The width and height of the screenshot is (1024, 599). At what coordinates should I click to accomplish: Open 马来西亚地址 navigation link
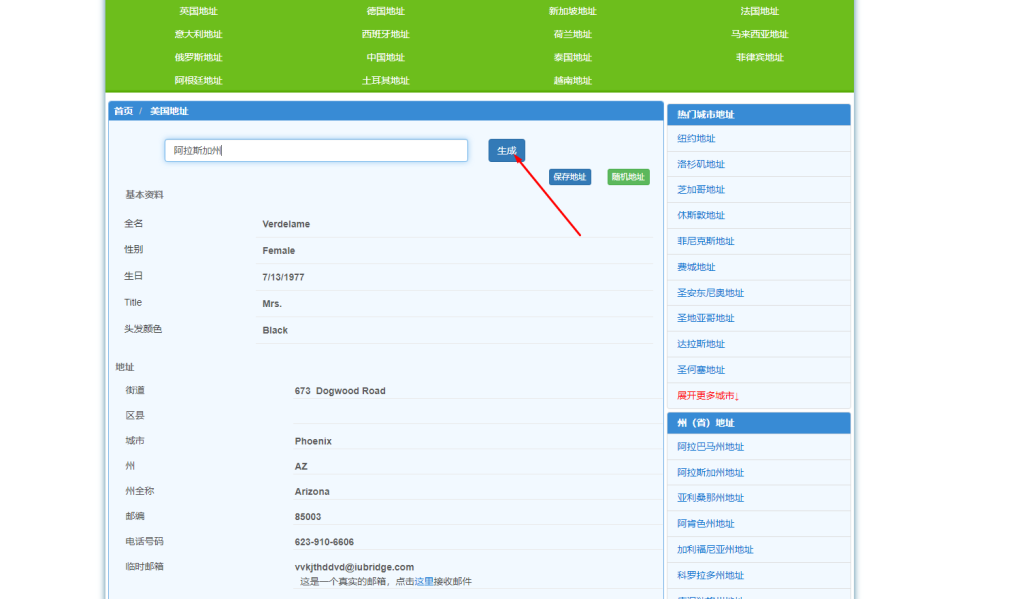point(760,34)
